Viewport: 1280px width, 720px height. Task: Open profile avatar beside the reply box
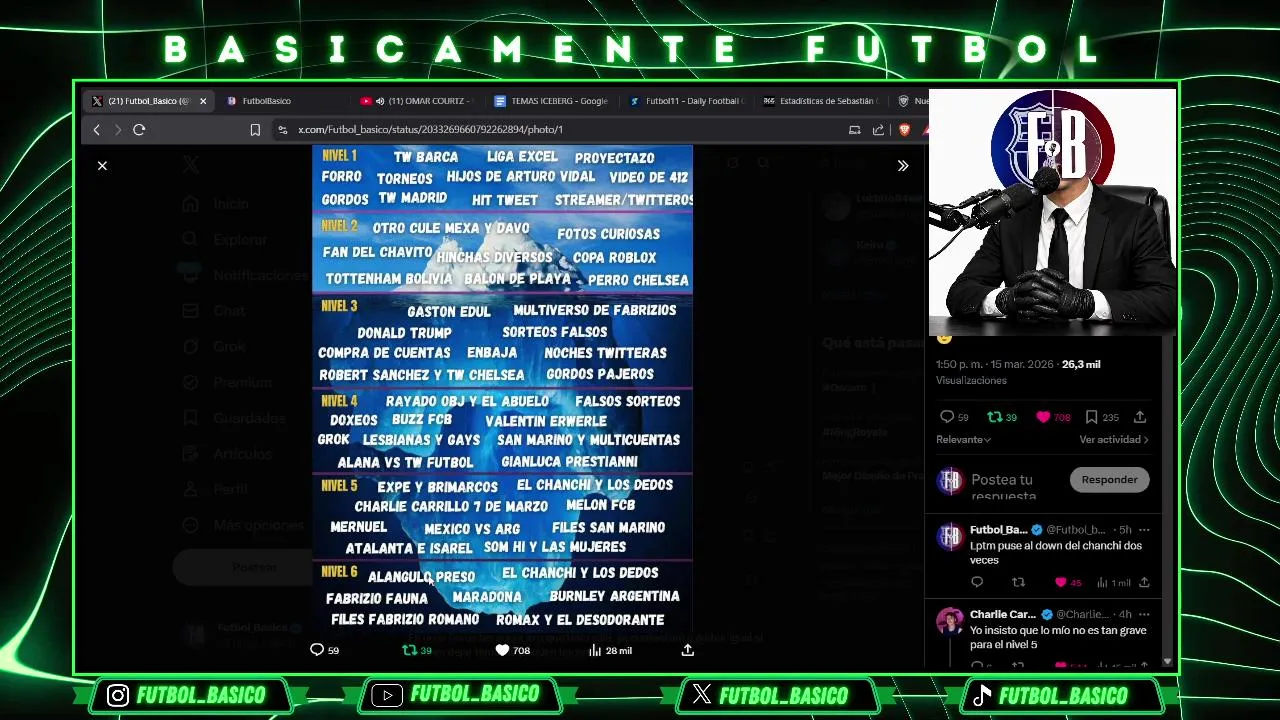click(950, 481)
